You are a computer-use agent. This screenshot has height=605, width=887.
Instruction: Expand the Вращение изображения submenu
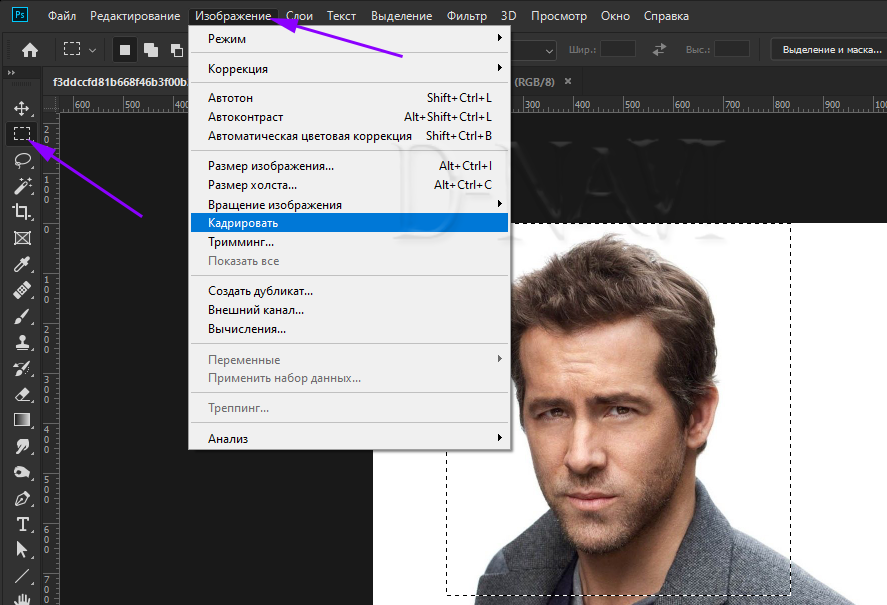(x=350, y=204)
